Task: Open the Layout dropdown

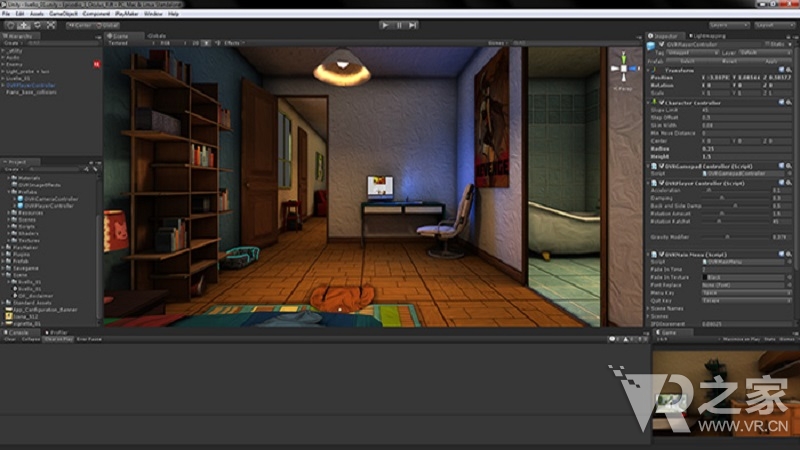Action: pyautogui.click(x=774, y=25)
